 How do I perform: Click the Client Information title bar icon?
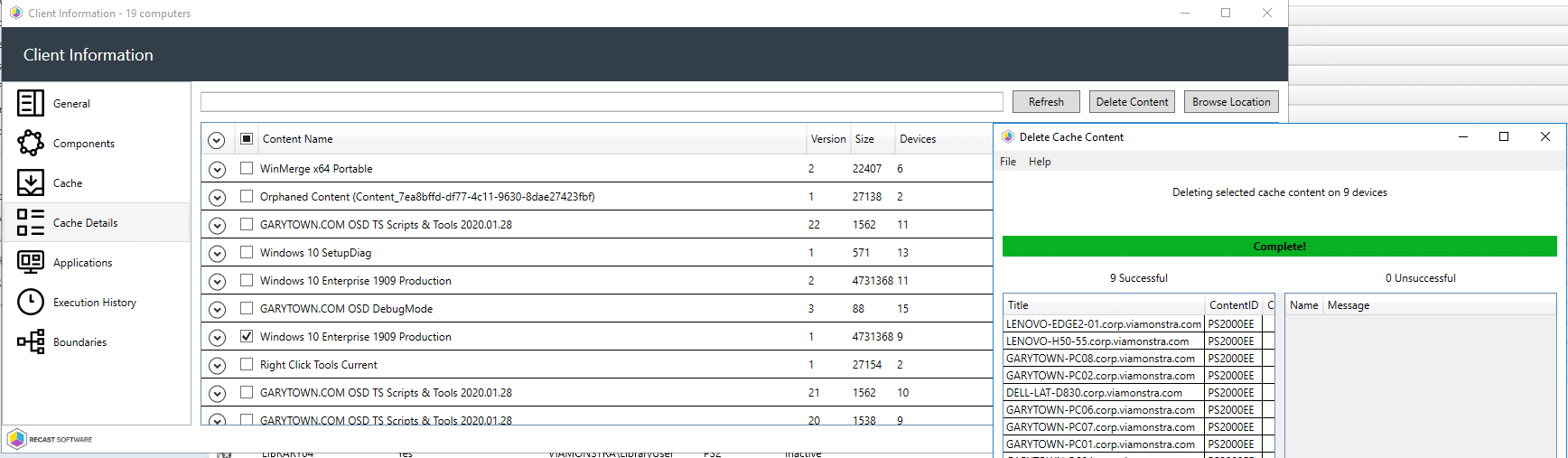click(x=15, y=13)
